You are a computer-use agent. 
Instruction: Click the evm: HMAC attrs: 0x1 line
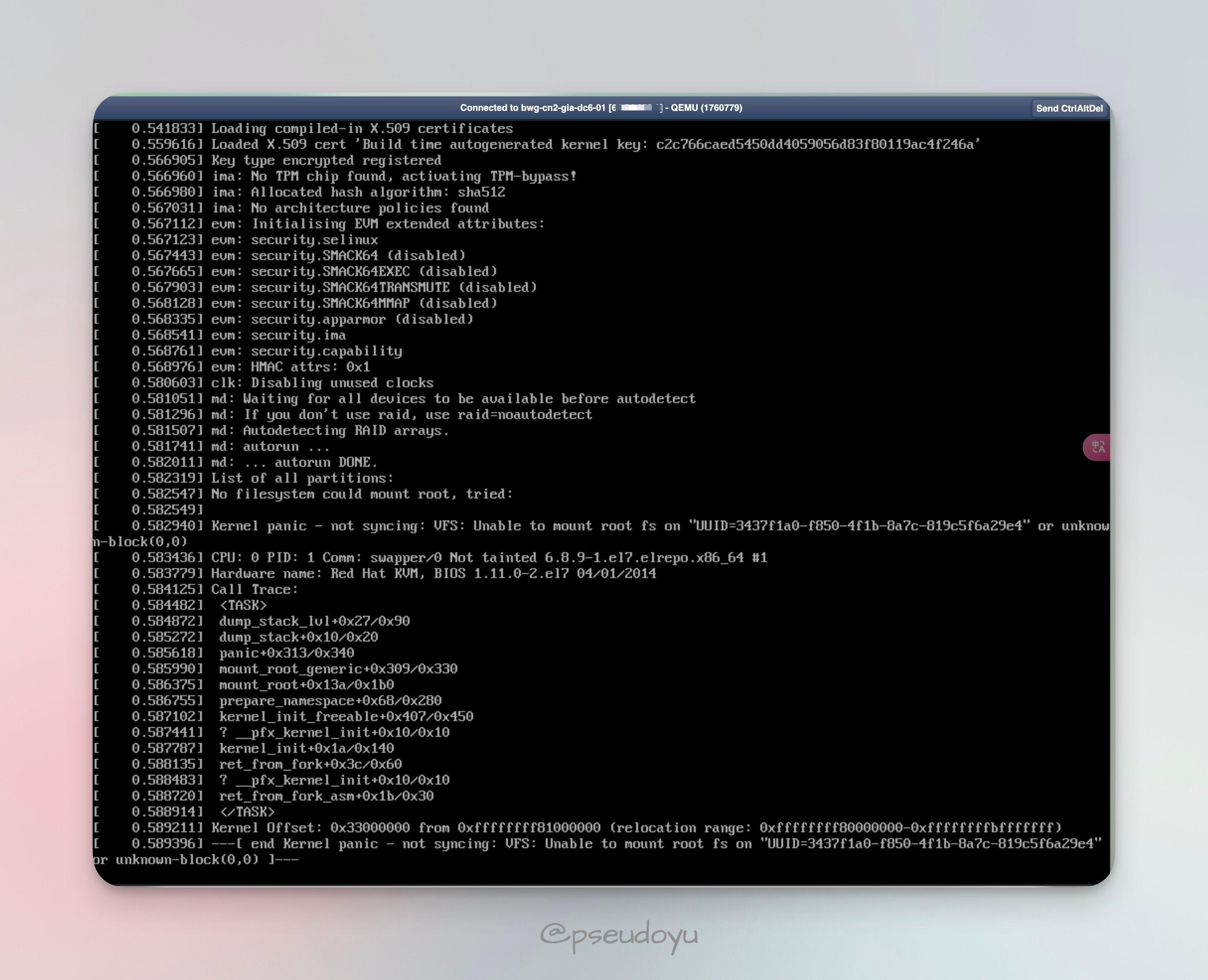[x=232, y=367]
